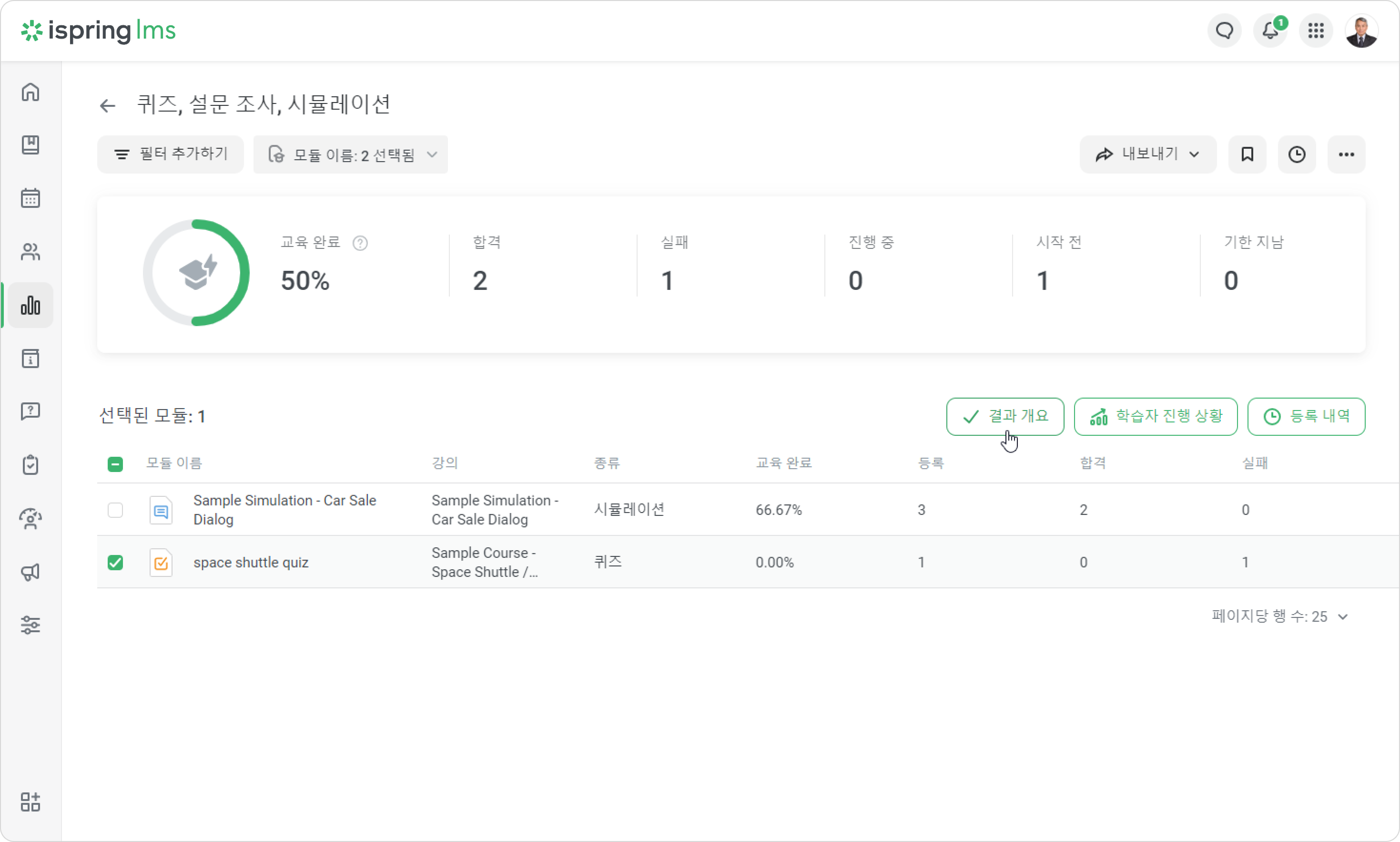Open the question bubble sidebar icon

click(x=31, y=412)
